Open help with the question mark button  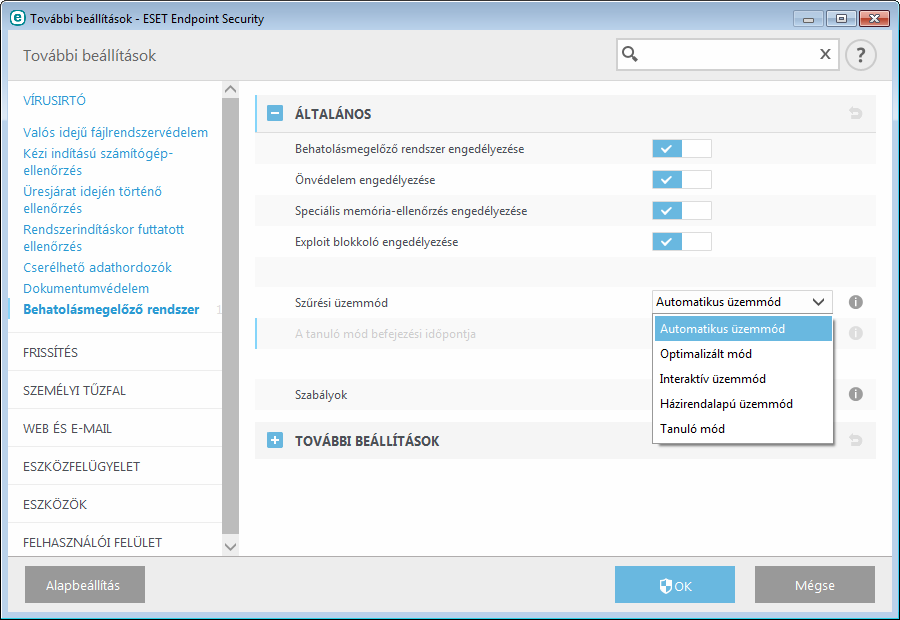coord(860,55)
